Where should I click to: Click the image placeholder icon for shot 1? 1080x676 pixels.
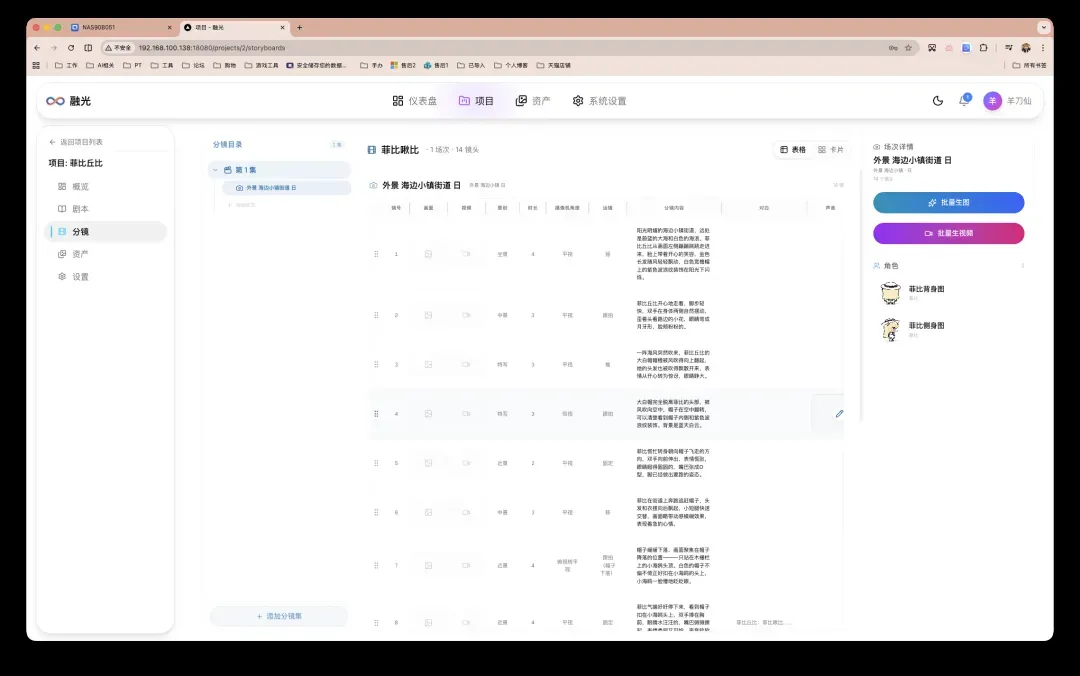(x=428, y=254)
